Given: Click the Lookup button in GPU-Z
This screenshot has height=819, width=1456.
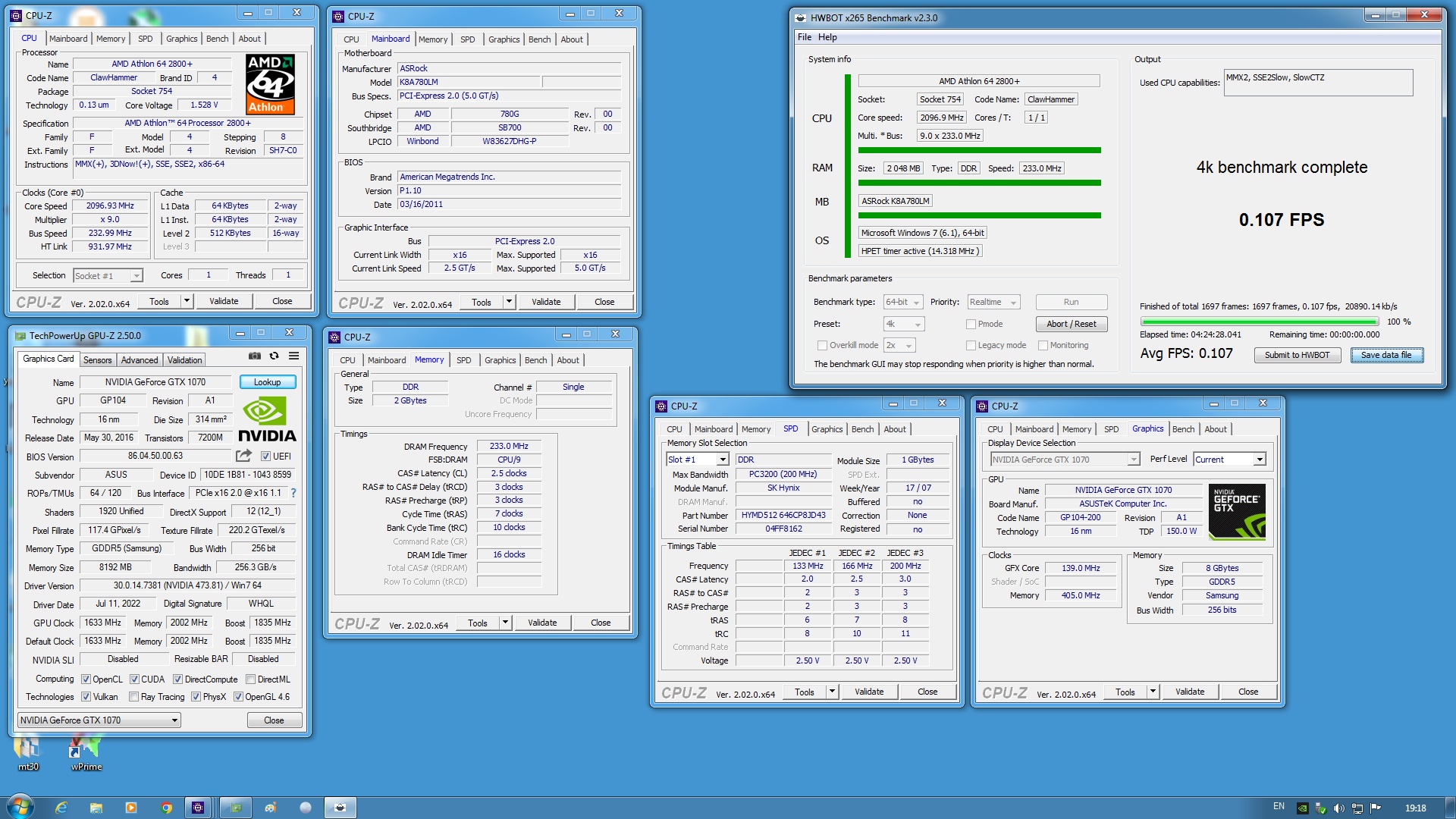Looking at the screenshot, I should (x=268, y=382).
